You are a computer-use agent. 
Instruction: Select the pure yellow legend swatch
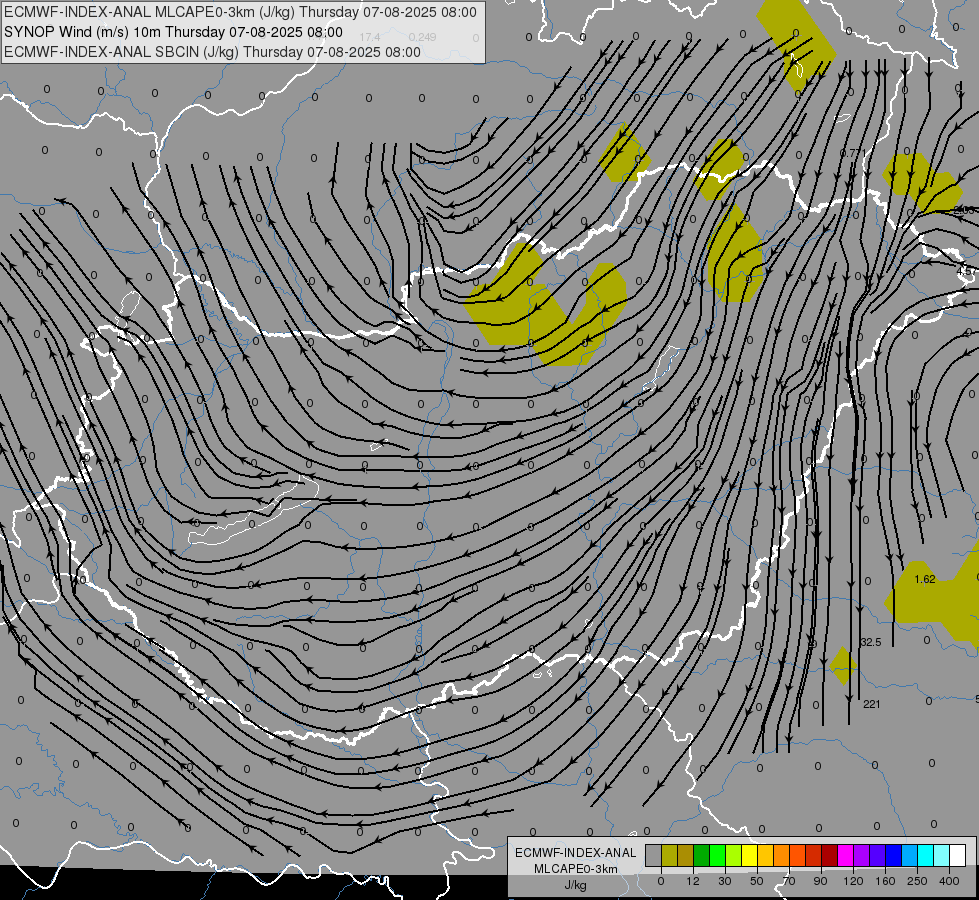tap(750, 856)
